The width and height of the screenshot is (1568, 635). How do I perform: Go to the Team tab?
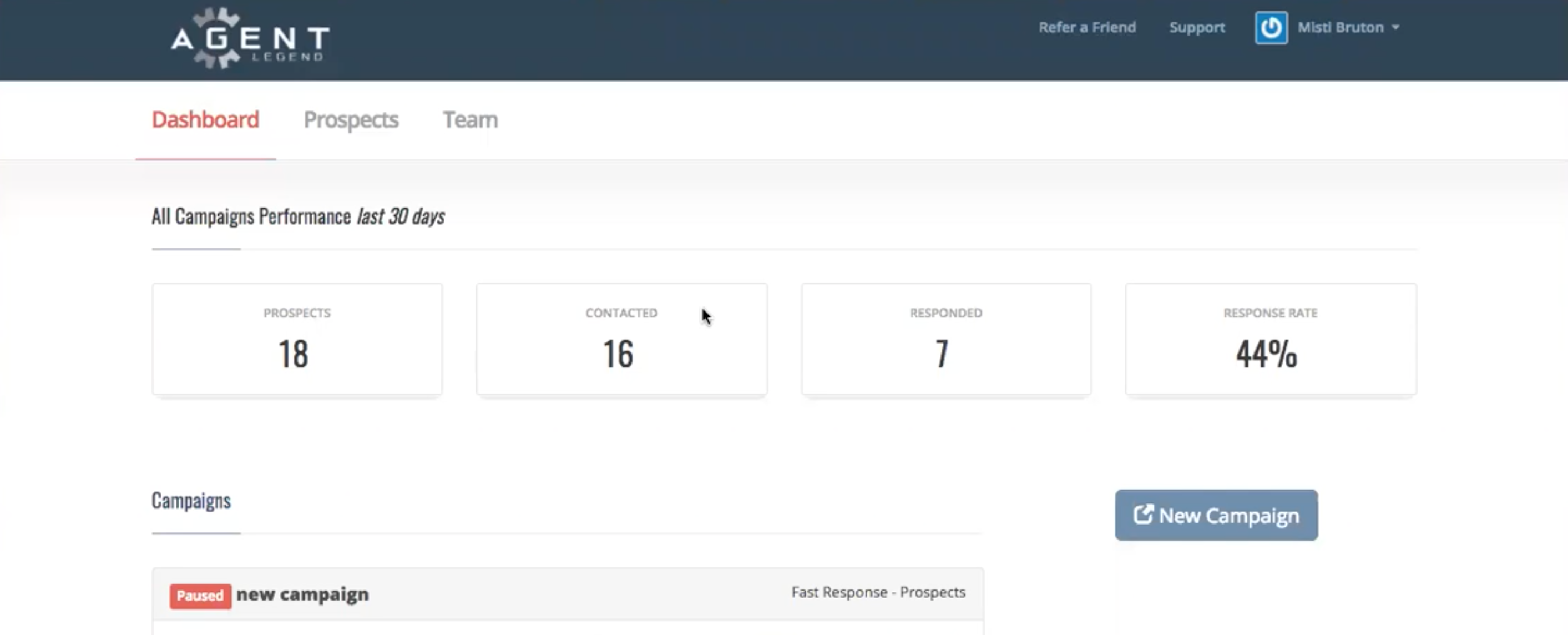[x=470, y=119]
